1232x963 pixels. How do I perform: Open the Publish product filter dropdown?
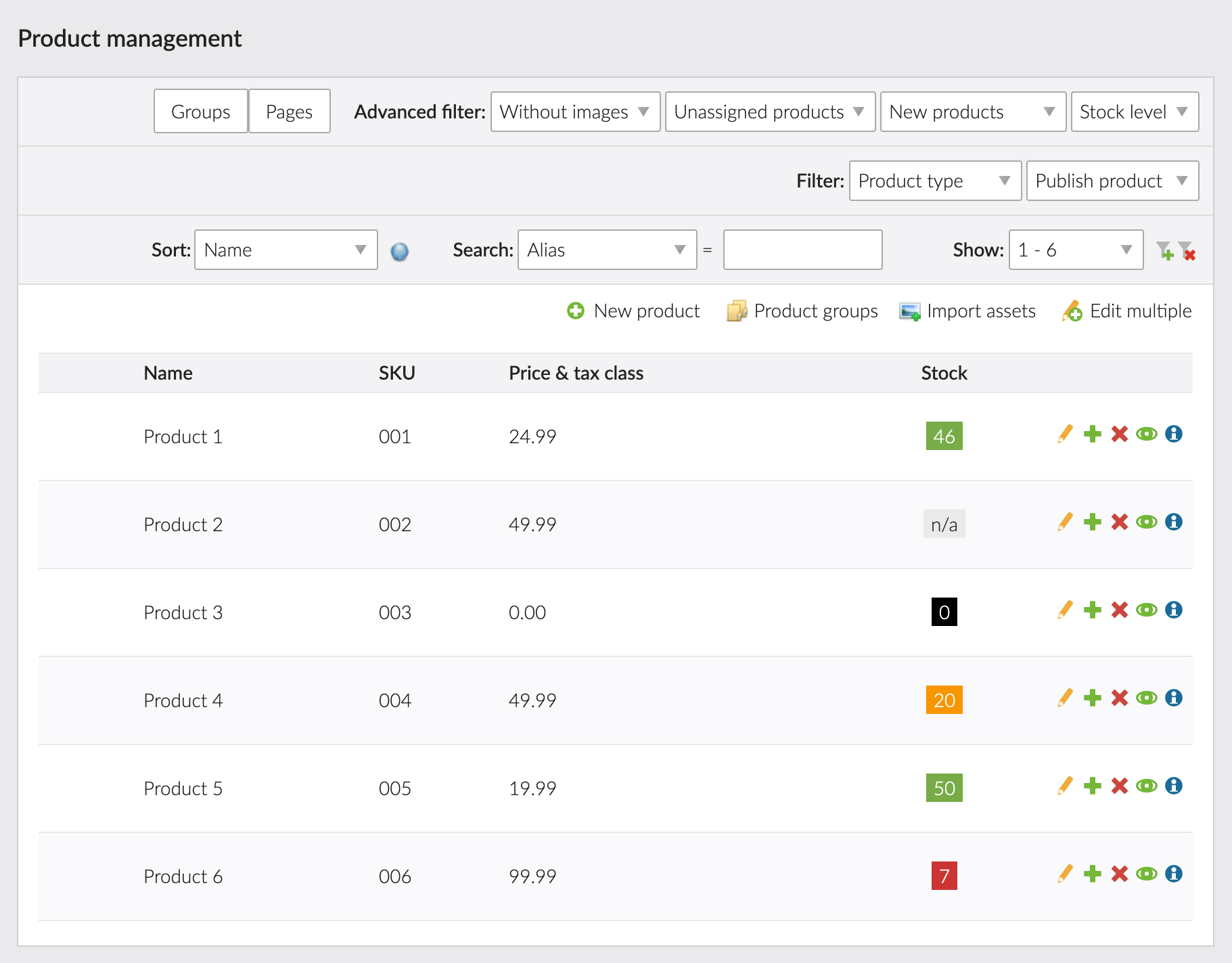tap(1112, 181)
